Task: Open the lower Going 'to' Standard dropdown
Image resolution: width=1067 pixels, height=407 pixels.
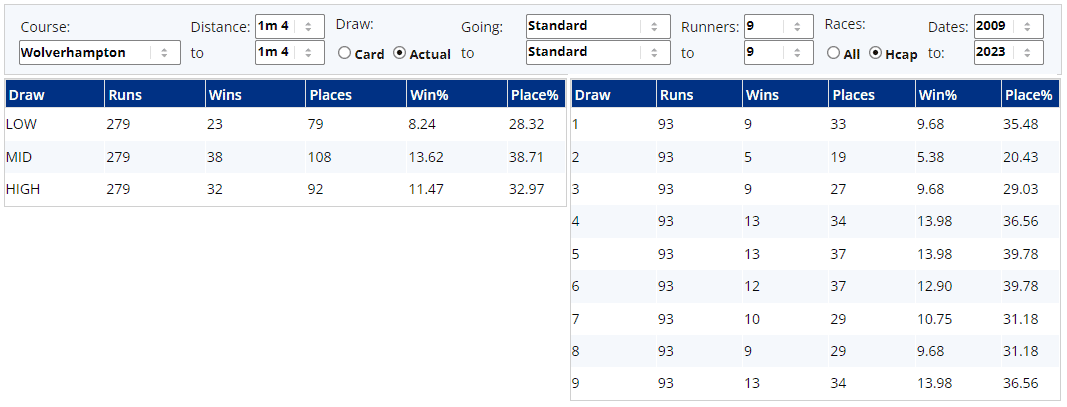Action: coord(597,53)
